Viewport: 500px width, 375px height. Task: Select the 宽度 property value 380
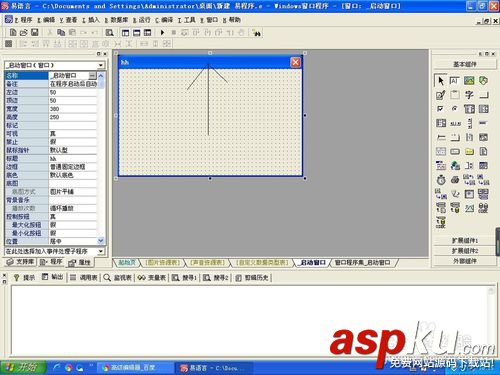click(x=73, y=109)
